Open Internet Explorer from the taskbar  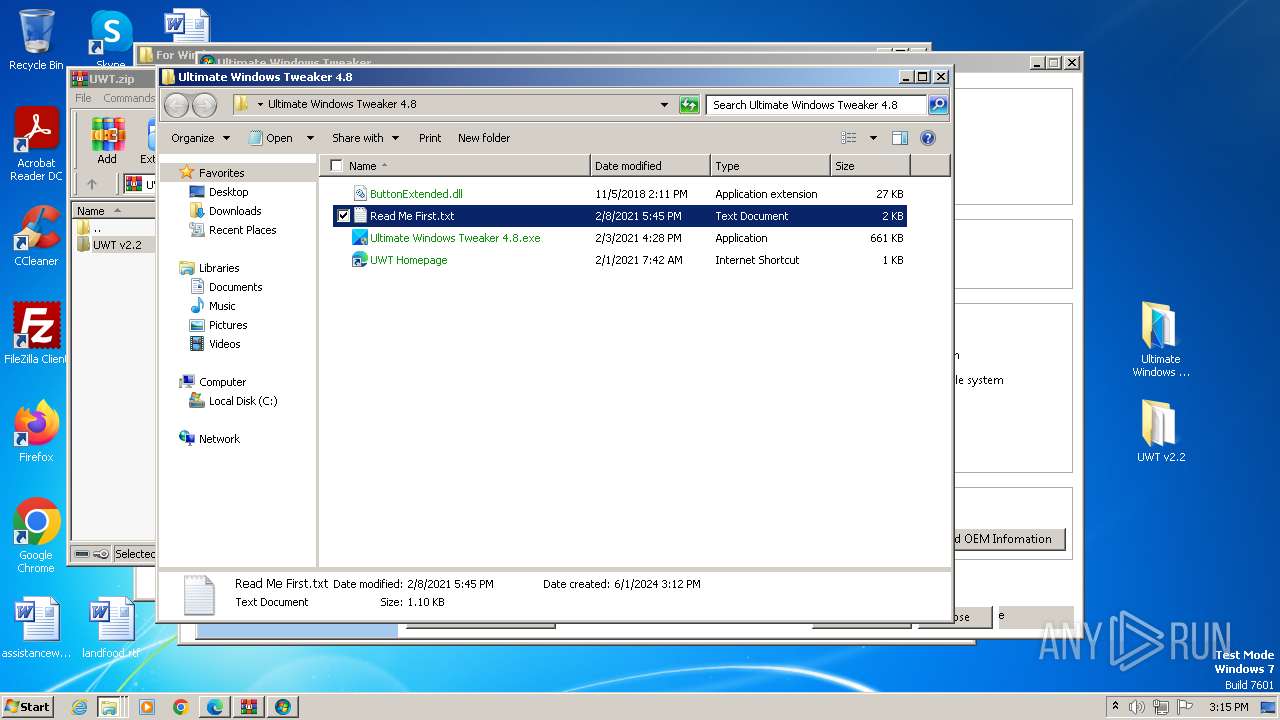[x=79, y=707]
